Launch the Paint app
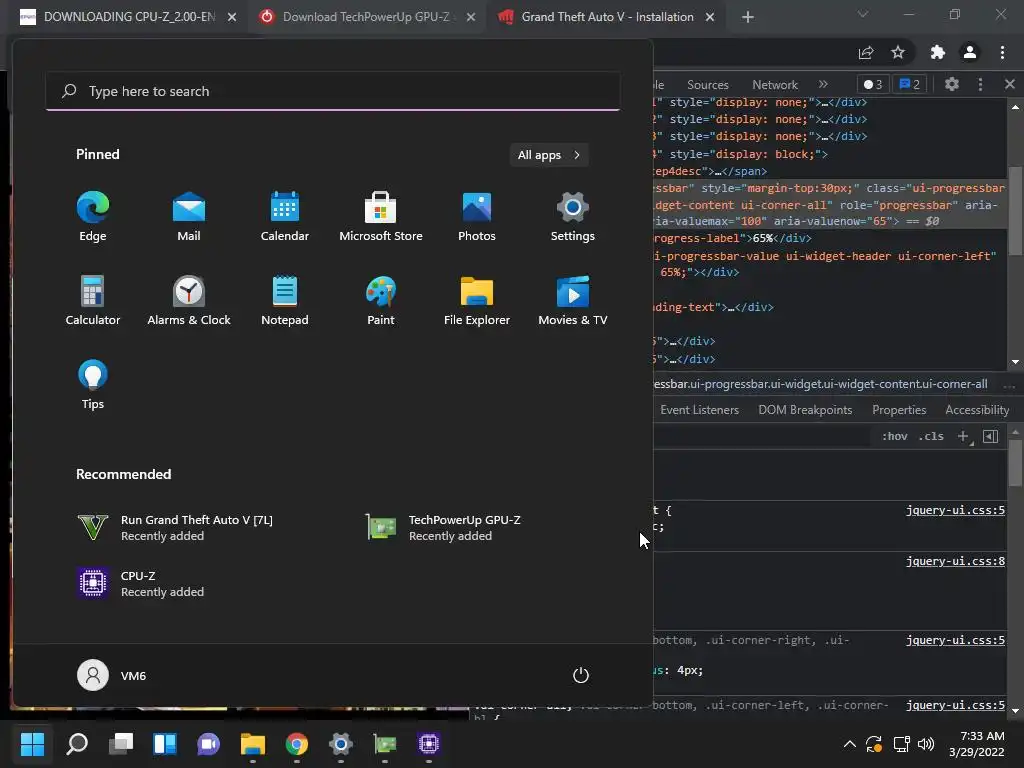Screen dimensions: 1024x768 381,300
